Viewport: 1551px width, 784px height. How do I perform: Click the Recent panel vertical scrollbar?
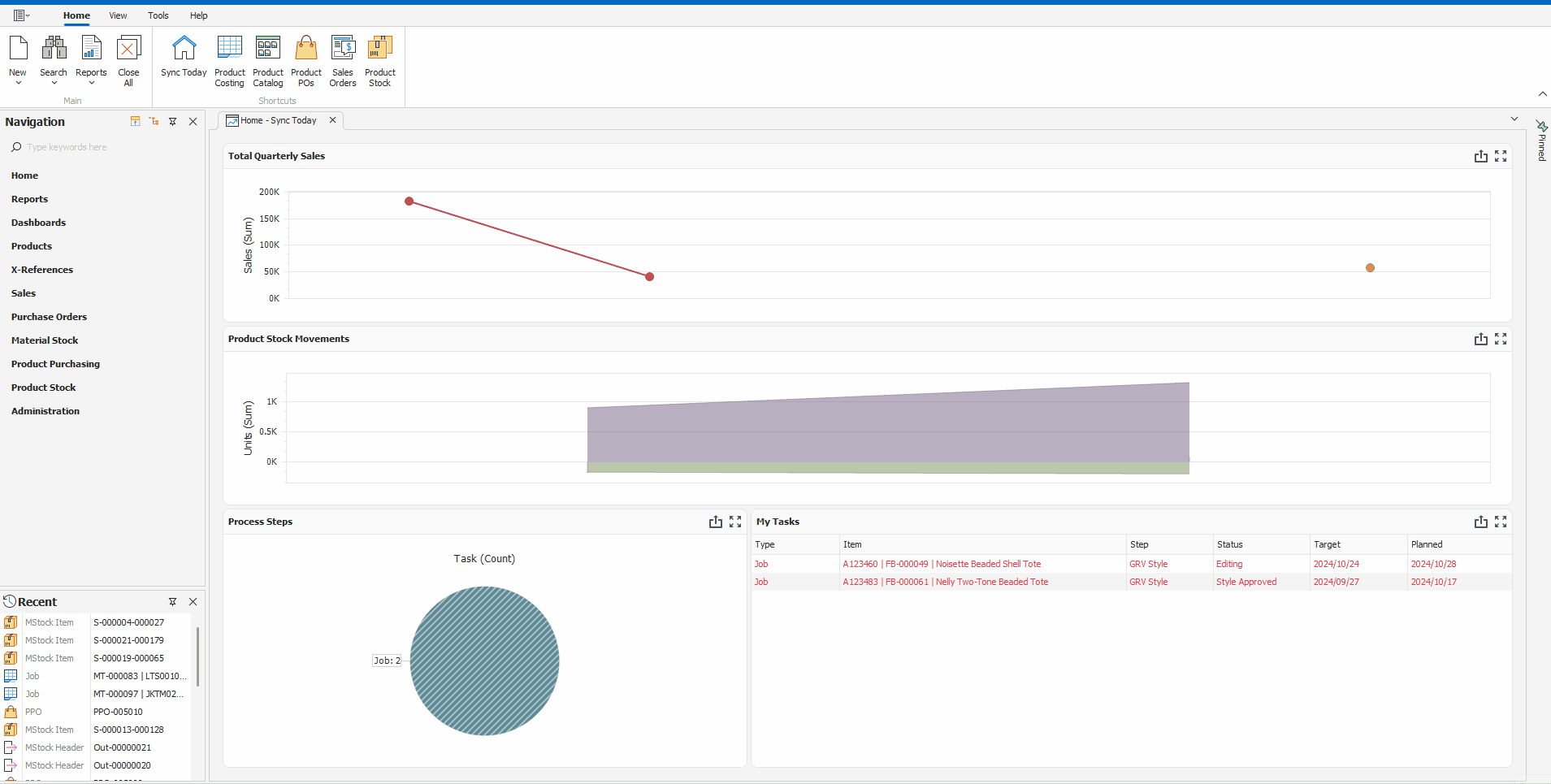[197, 656]
